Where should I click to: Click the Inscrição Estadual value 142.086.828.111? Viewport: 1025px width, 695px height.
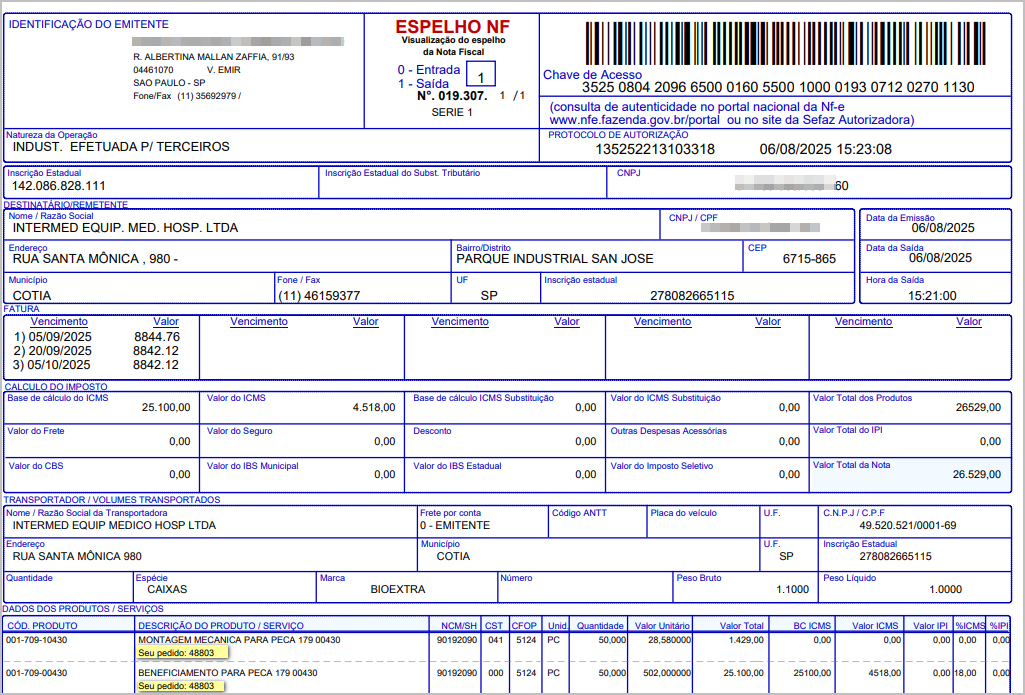tap(58, 186)
